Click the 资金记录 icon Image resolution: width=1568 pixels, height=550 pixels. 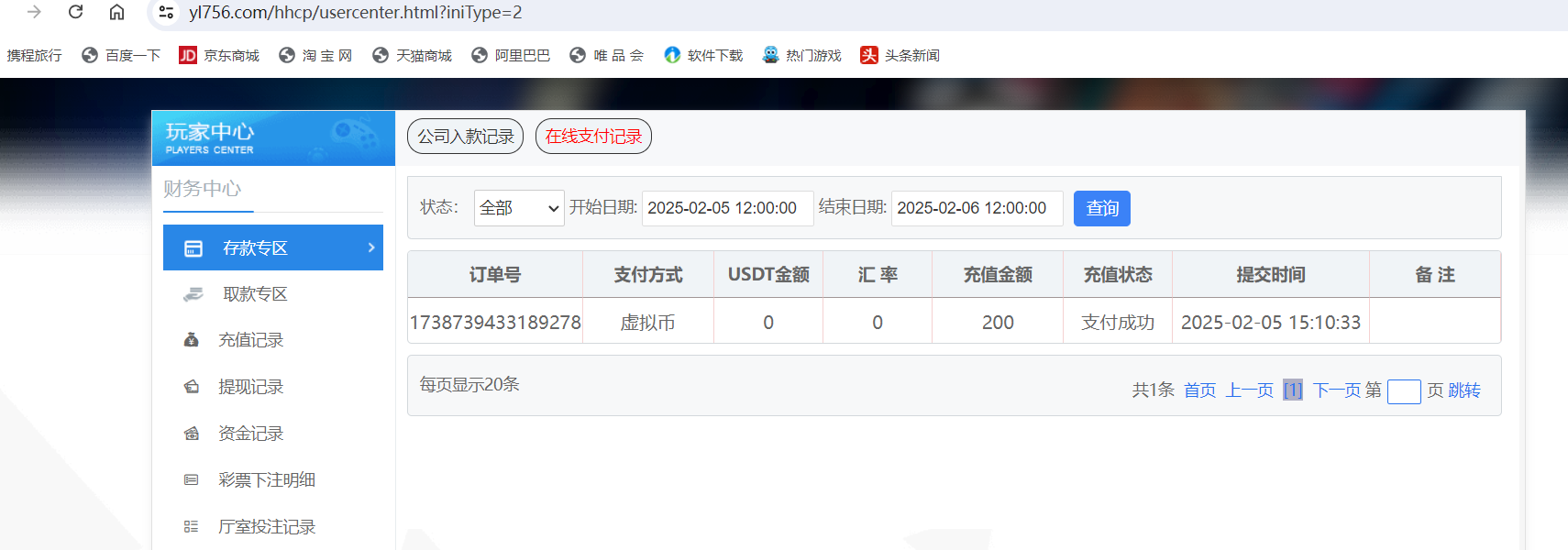192,434
